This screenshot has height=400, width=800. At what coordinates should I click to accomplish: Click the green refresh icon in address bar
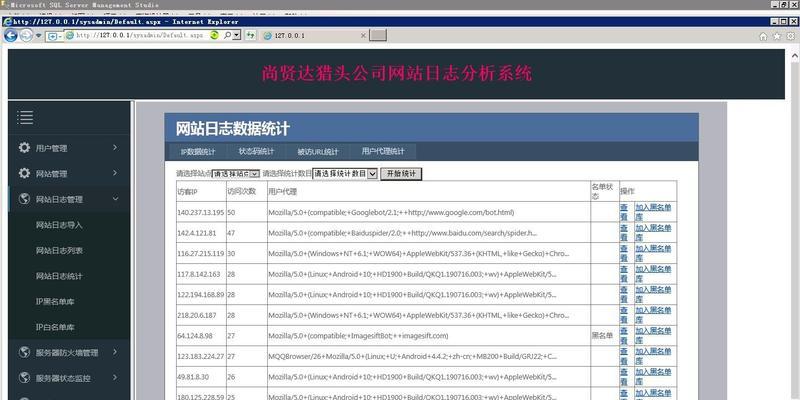pyautogui.click(x=215, y=35)
